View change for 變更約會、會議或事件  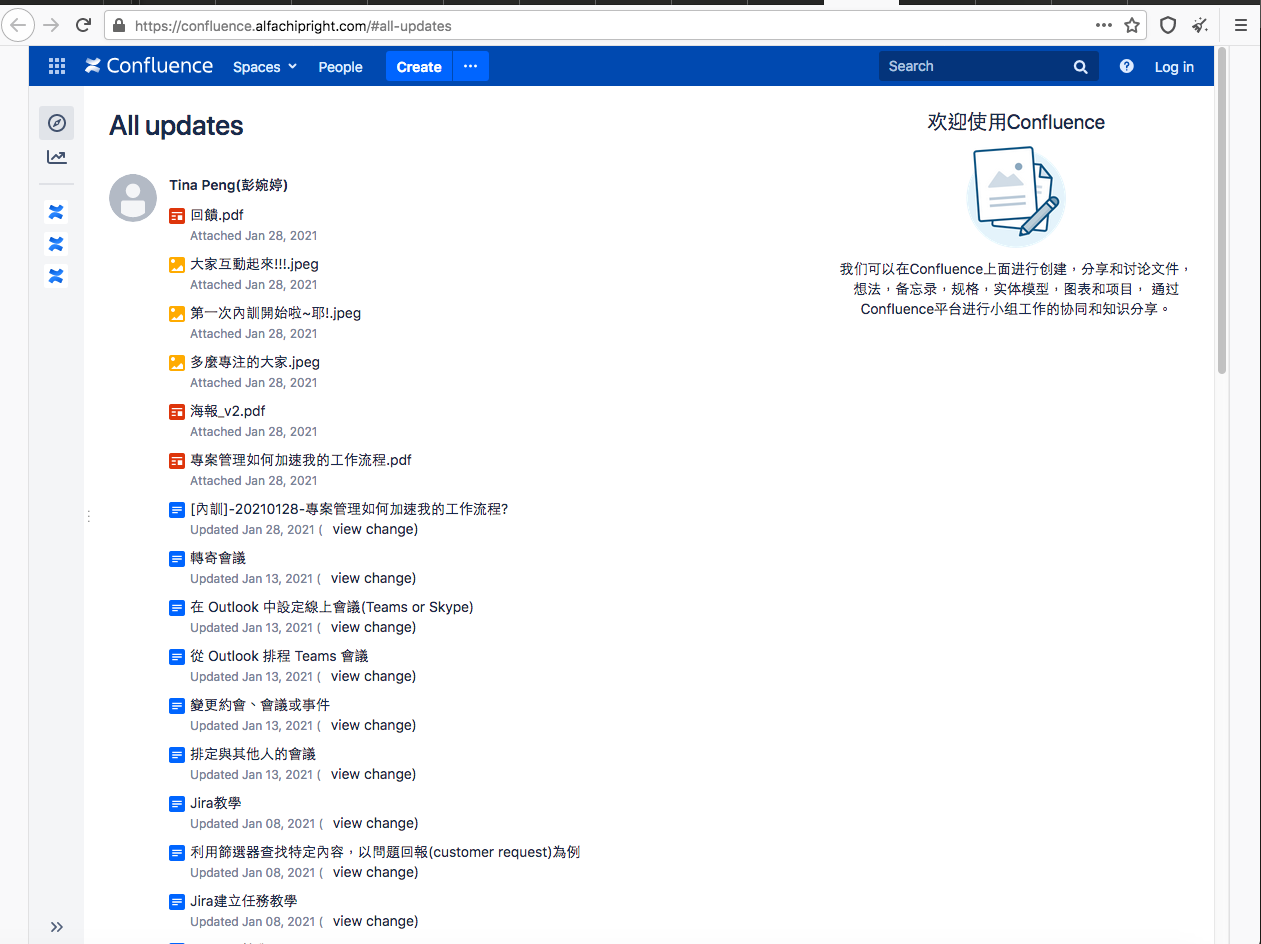(371, 725)
